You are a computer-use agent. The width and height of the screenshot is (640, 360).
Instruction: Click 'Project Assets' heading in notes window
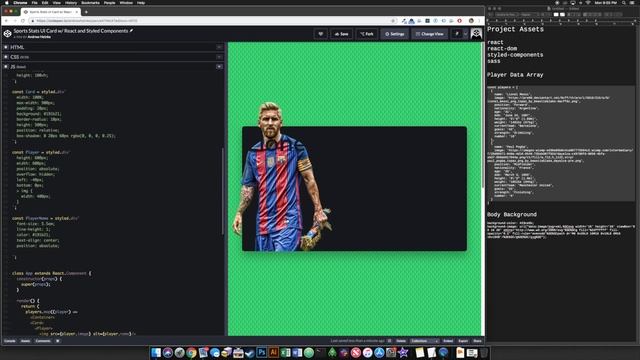point(515,29)
